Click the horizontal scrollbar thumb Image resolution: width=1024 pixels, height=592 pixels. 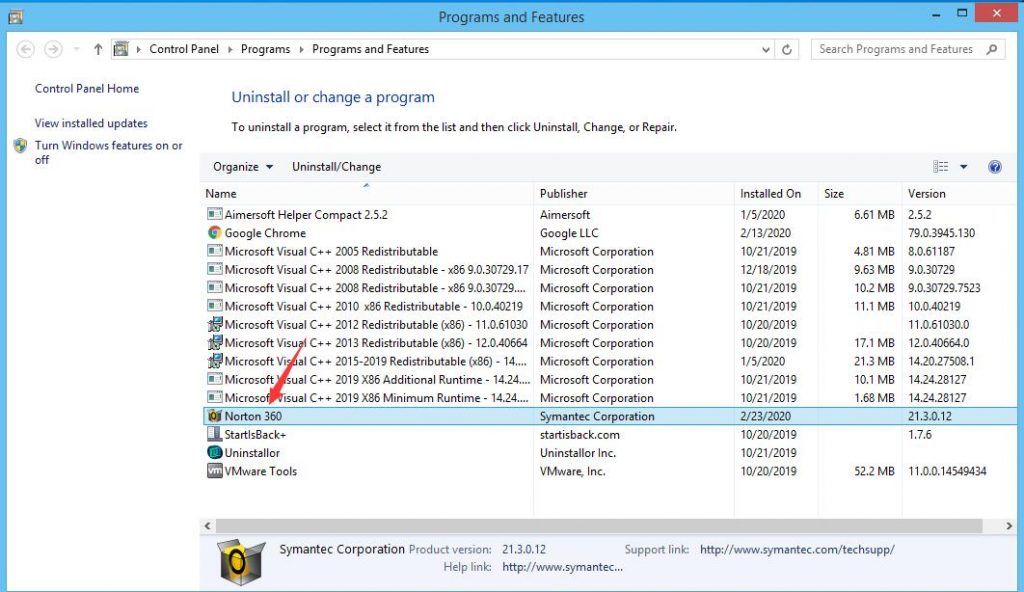point(599,525)
